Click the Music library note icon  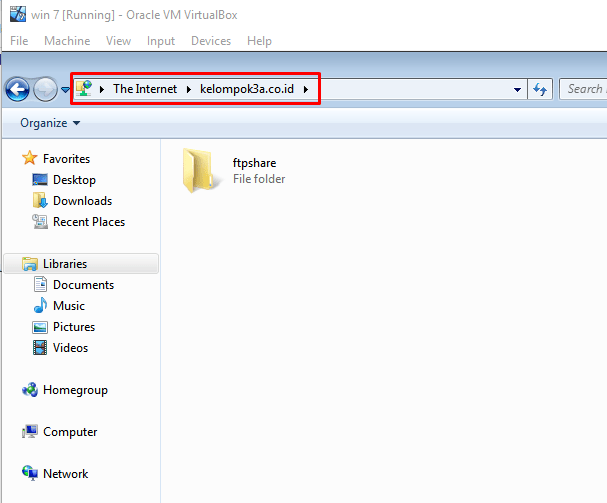coord(40,306)
